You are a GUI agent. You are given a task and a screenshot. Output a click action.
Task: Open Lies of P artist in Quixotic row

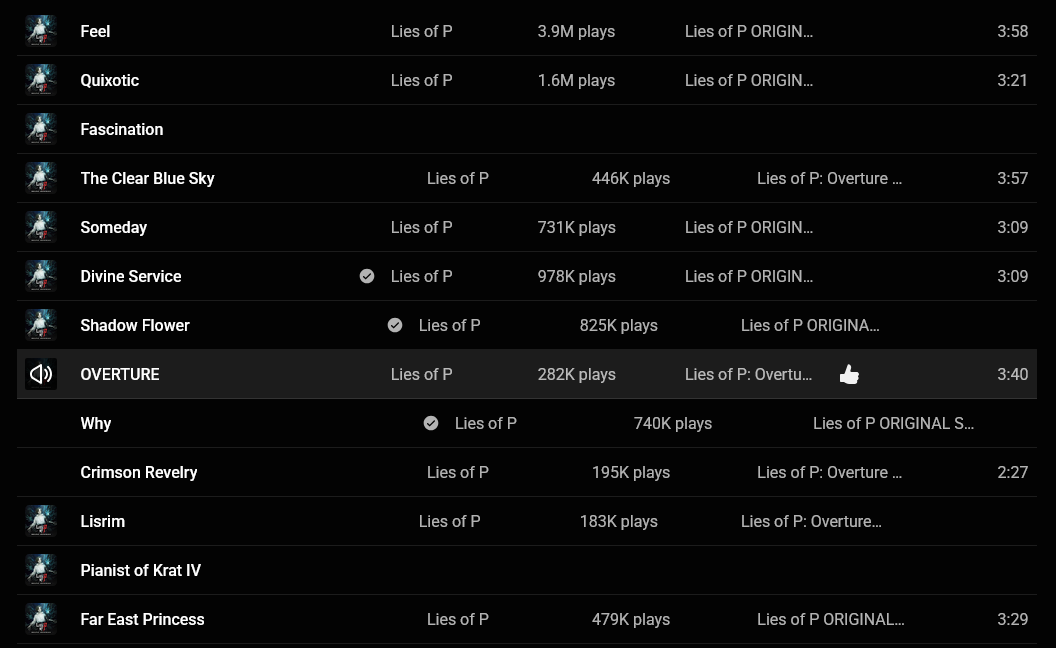[422, 80]
